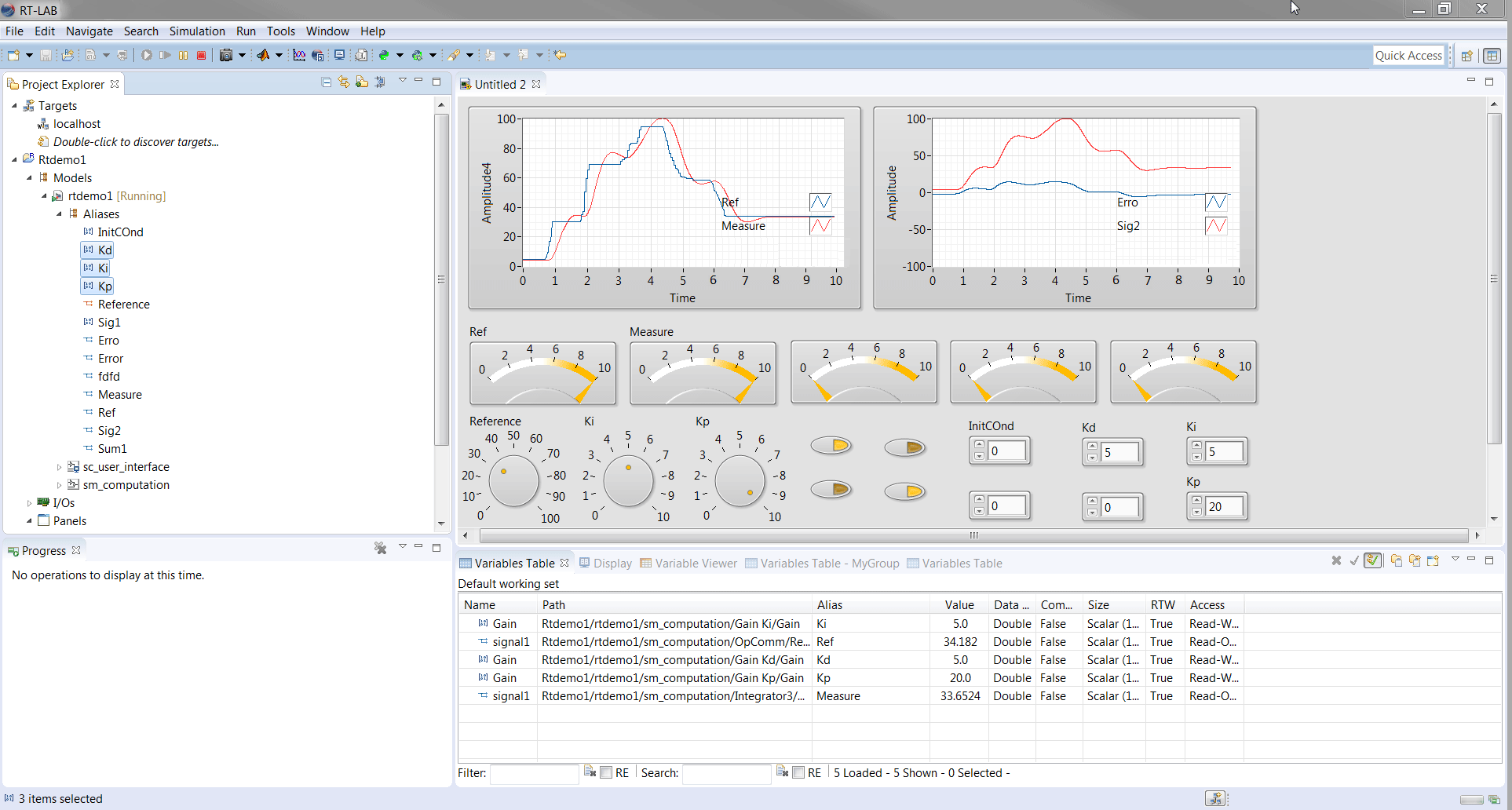Click the red X cancel icon in Variables Table
Screen dimensions: 1512x810
1336,560
